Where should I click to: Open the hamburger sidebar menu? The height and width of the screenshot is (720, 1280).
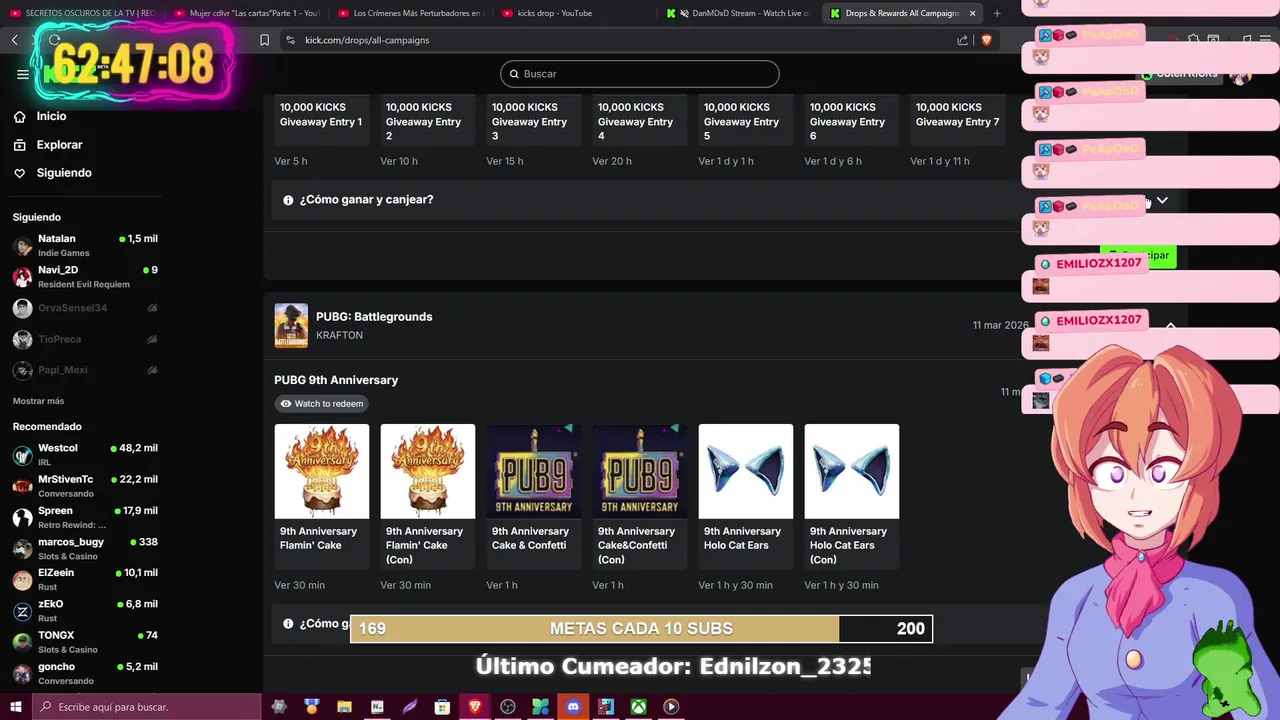pos(23,74)
